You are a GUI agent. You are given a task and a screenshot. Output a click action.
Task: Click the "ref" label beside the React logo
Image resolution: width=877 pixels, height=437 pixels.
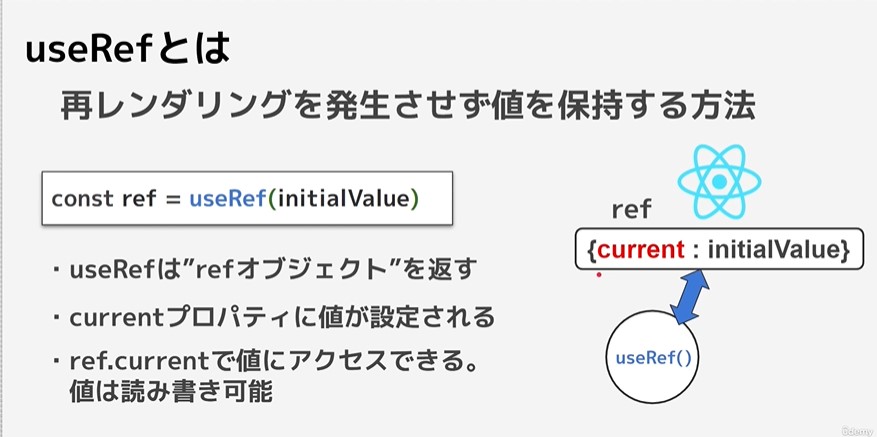click(x=631, y=210)
